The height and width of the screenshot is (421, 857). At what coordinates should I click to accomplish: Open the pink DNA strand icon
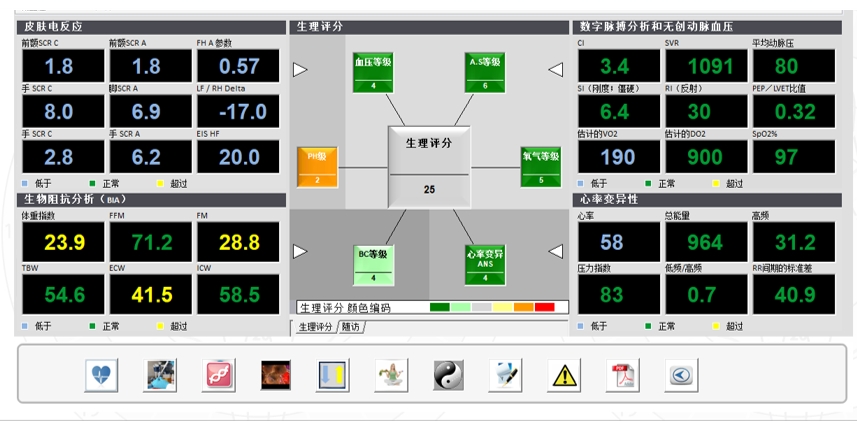tap(218, 375)
